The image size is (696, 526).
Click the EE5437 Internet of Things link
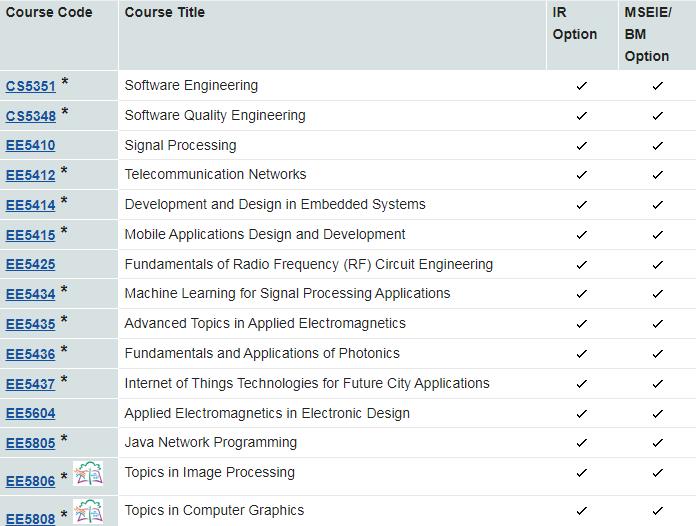point(31,385)
